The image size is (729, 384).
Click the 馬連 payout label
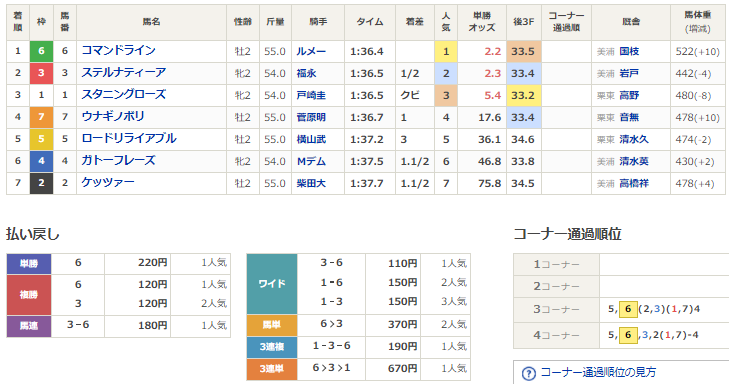click(x=29, y=326)
